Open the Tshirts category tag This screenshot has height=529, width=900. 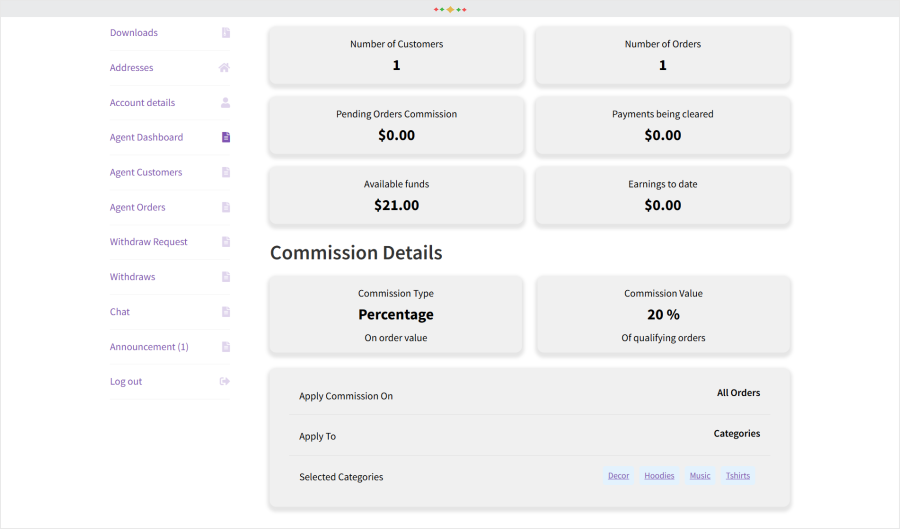[738, 476]
